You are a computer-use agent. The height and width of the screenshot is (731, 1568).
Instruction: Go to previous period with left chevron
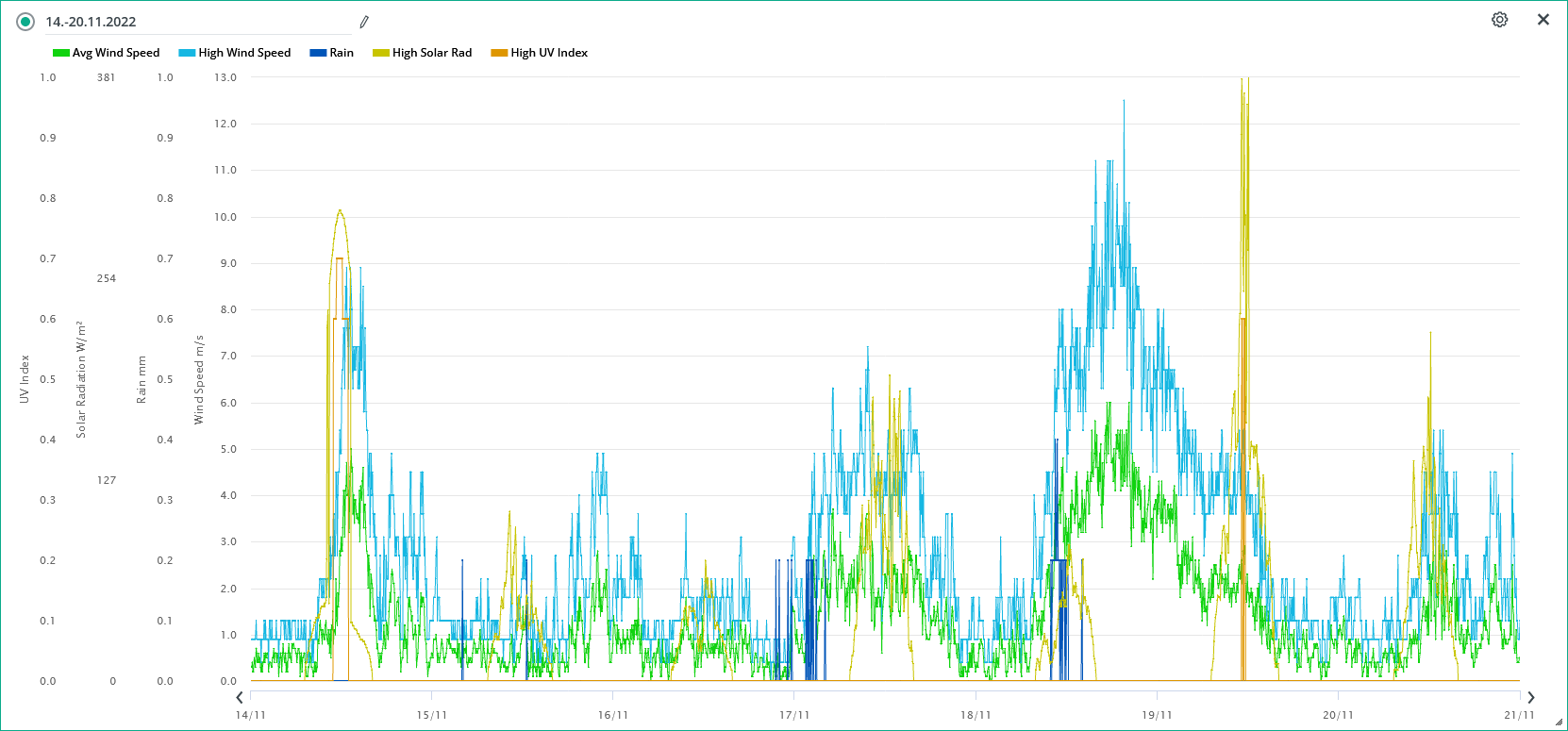(240, 697)
